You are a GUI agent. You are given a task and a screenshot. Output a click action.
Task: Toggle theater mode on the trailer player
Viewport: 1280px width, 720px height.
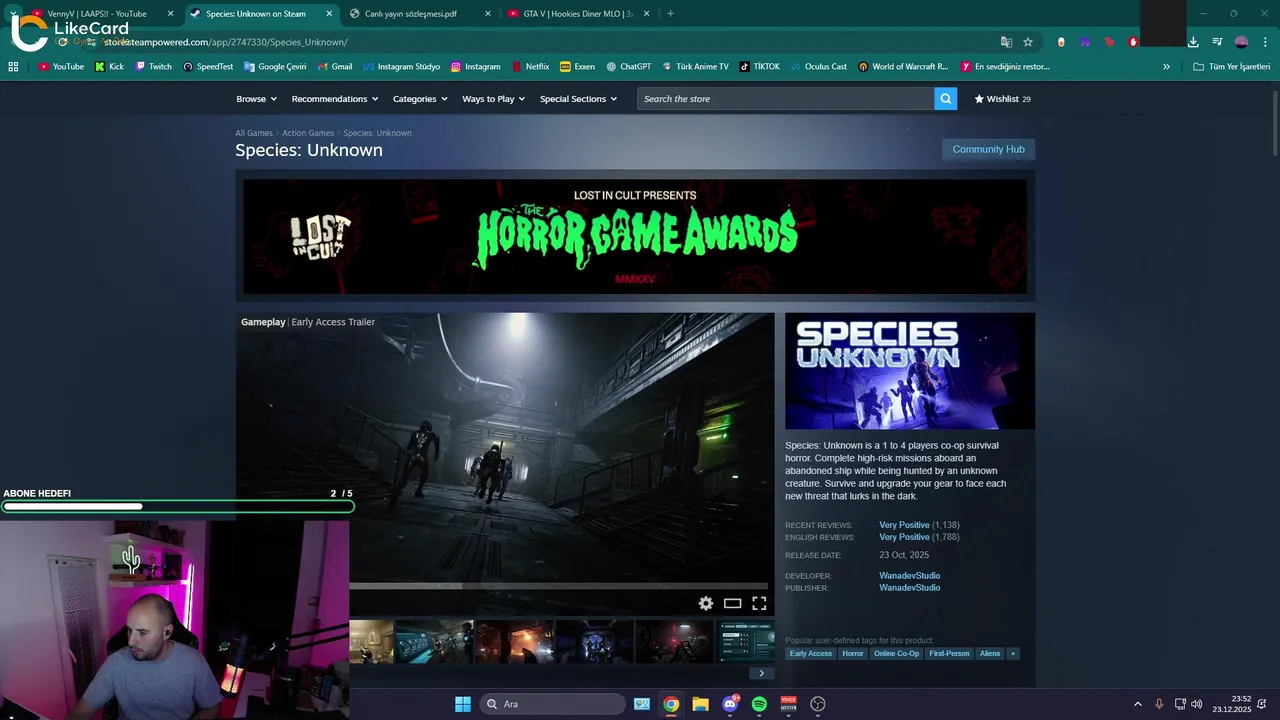click(732, 603)
